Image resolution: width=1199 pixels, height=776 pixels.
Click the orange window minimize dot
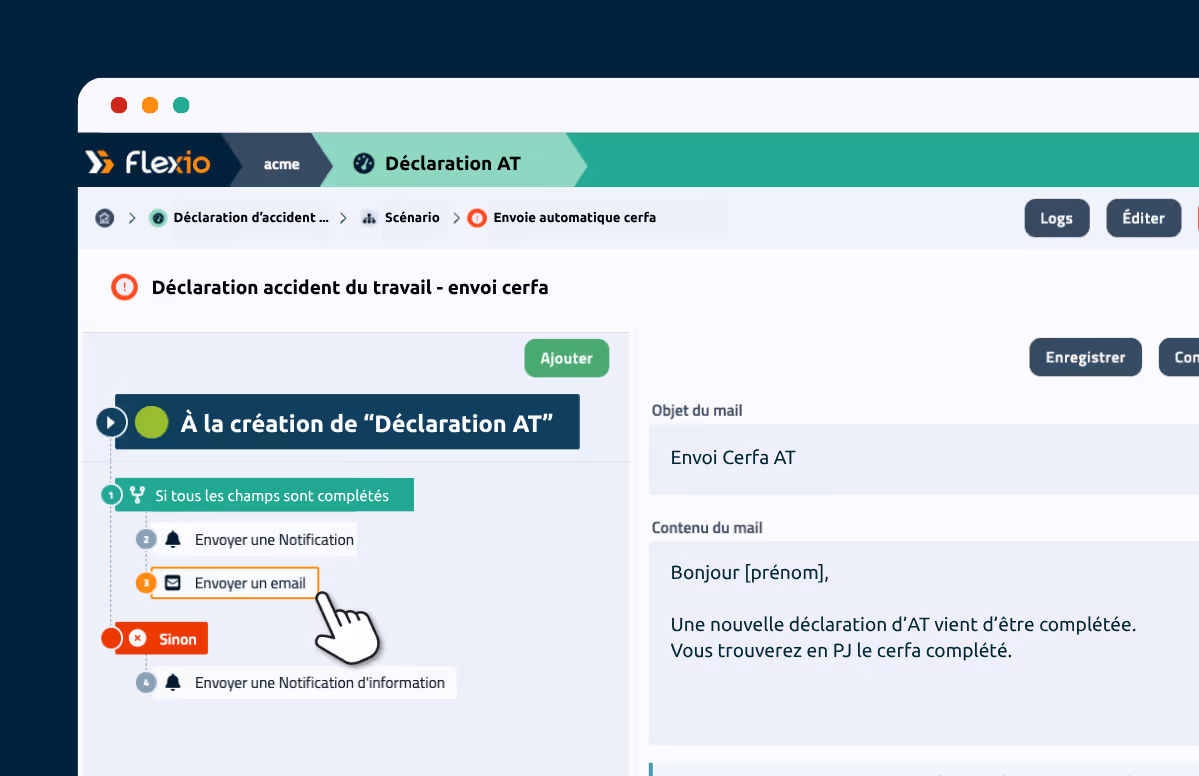click(x=150, y=105)
